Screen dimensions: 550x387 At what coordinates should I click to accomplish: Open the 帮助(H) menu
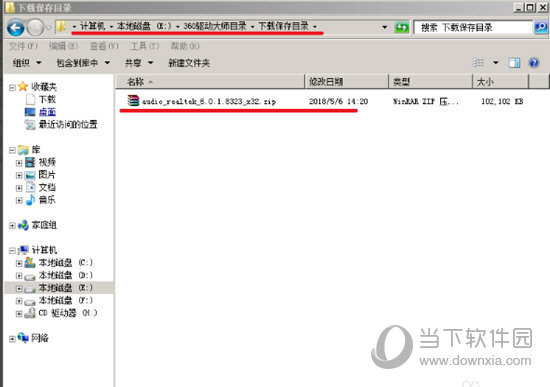click(185, 46)
